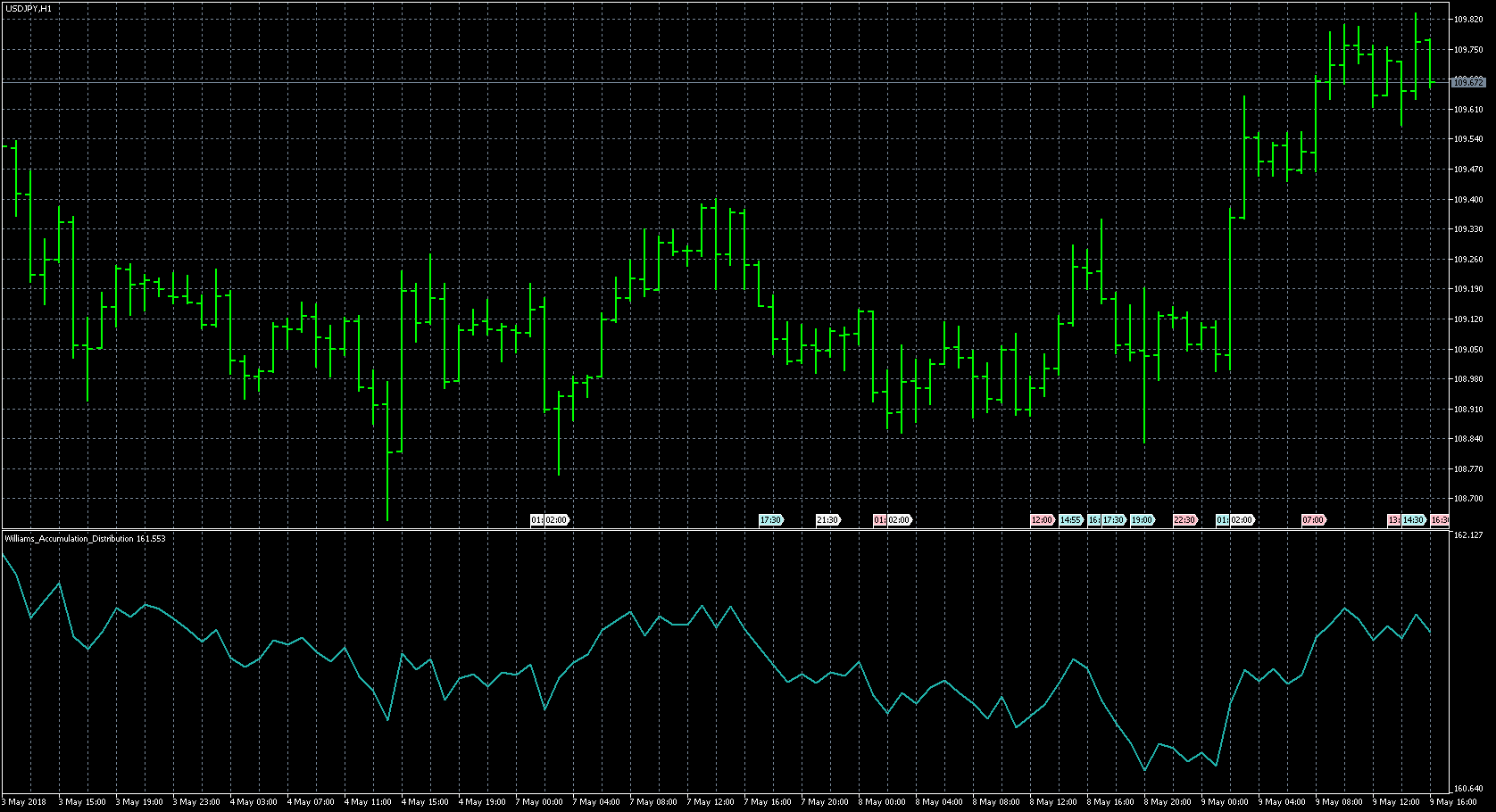Open the blue 14:55 event marker
The image size is (1496, 812).
(1070, 520)
